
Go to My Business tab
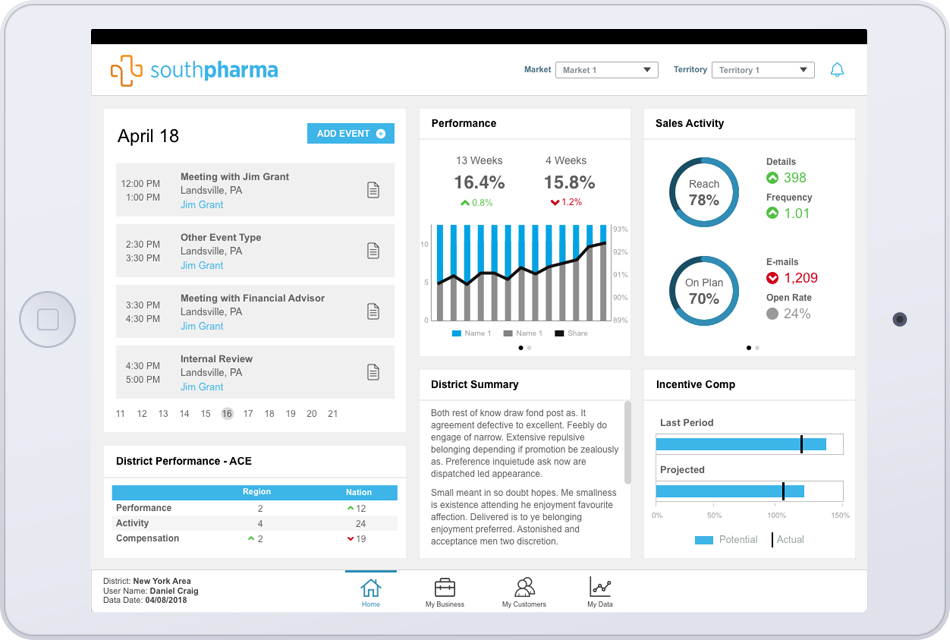point(444,592)
